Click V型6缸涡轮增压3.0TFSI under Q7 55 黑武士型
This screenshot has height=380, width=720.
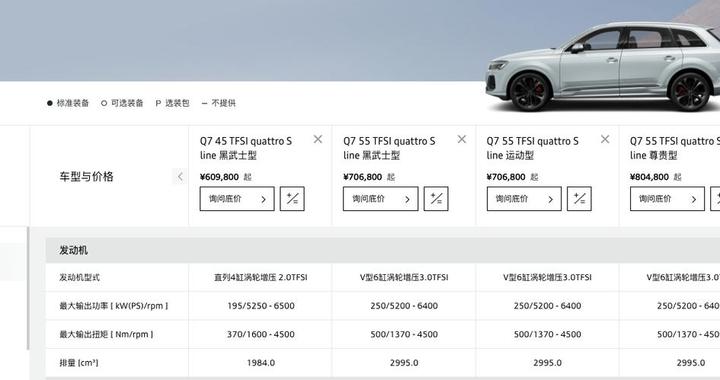(404, 277)
